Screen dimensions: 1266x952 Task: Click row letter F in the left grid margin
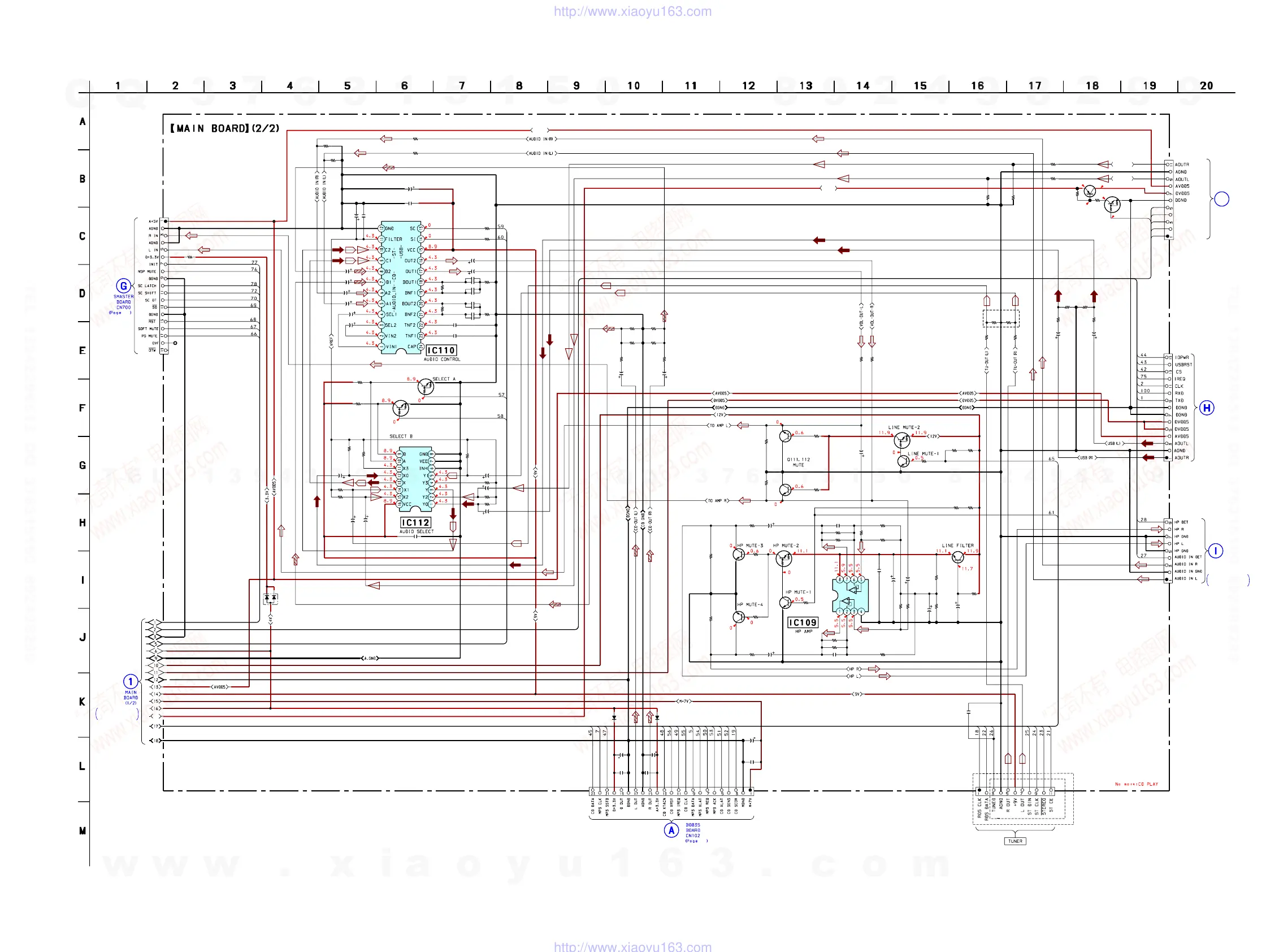pos(83,408)
